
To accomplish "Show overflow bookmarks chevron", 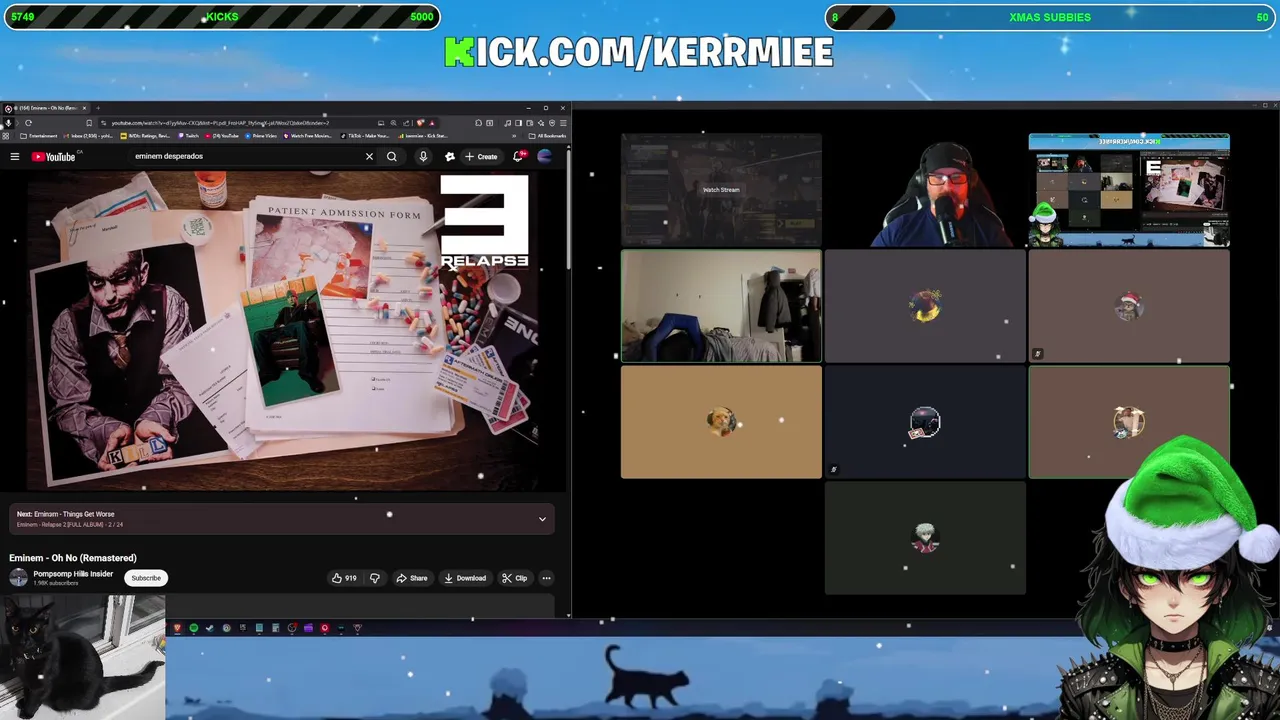I will tap(513, 136).
